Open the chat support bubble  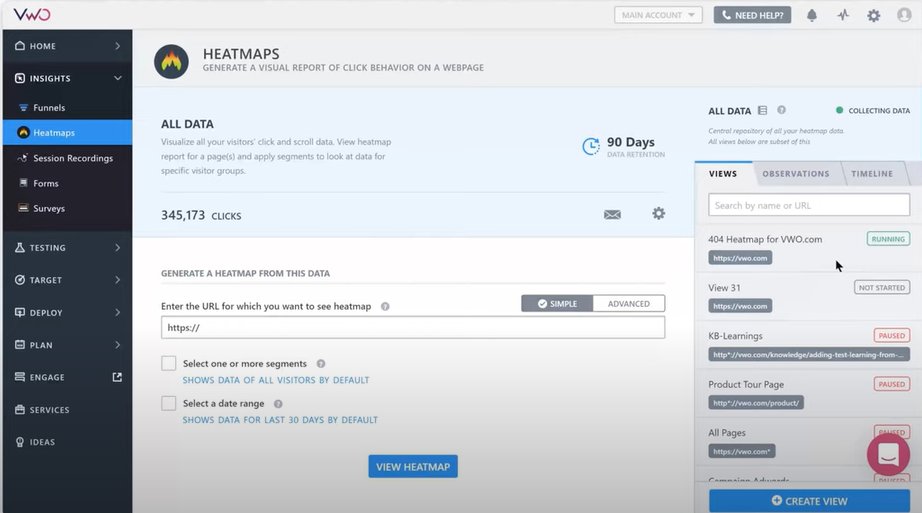coord(888,455)
